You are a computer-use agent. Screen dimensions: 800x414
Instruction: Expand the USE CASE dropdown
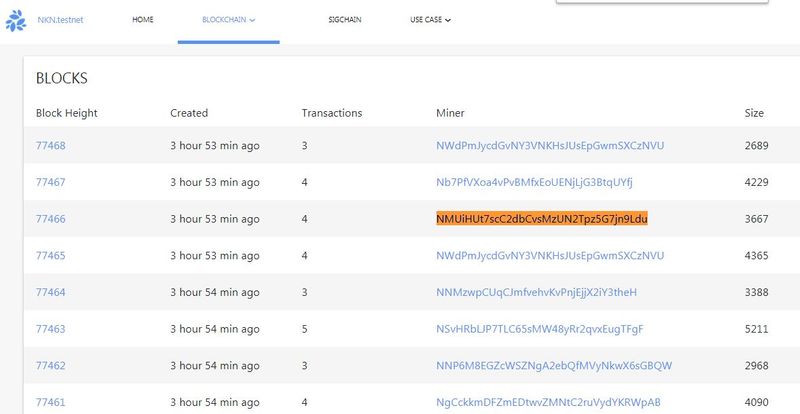coord(430,19)
